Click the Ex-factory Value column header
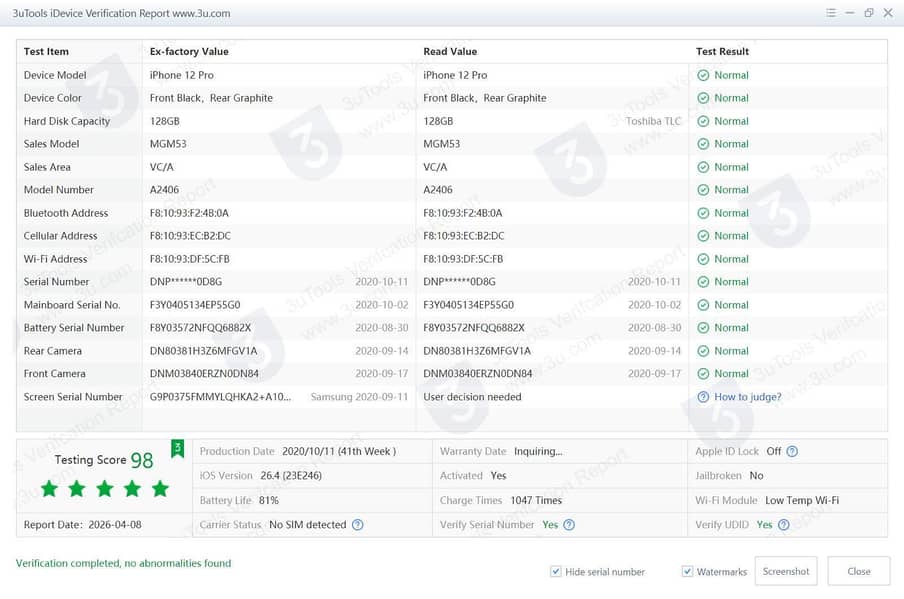Viewport: 904px width, 599px height. pyautogui.click(x=189, y=51)
